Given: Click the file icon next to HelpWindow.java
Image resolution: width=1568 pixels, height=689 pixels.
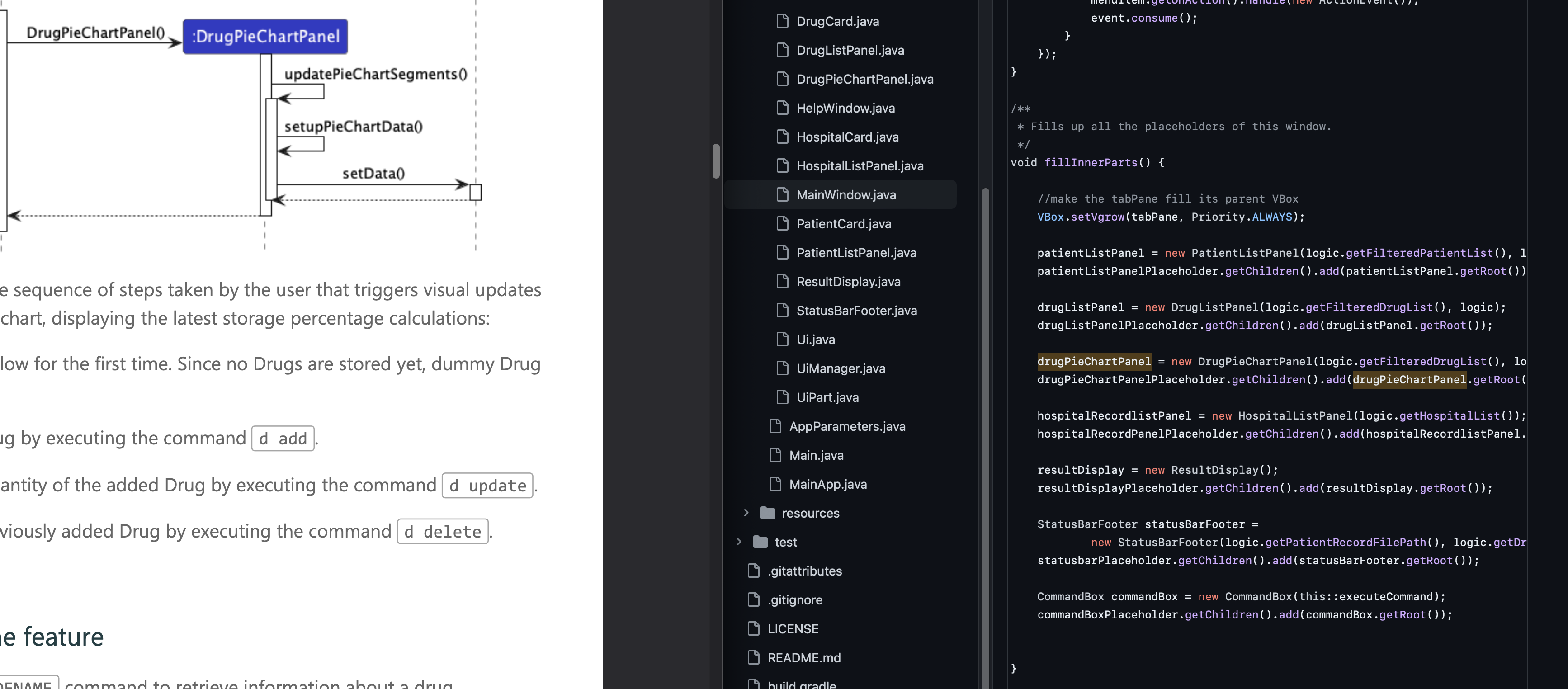Looking at the screenshot, I should point(782,108).
